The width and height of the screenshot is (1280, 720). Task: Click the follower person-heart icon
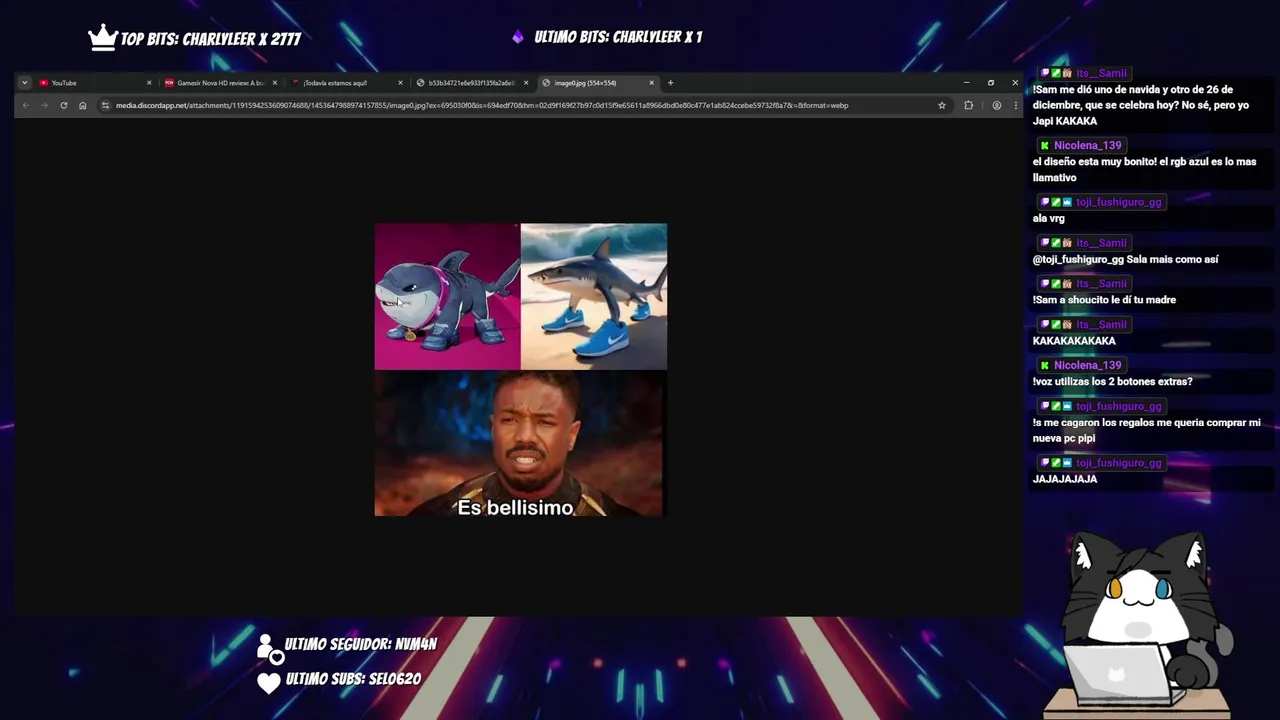coord(270,648)
